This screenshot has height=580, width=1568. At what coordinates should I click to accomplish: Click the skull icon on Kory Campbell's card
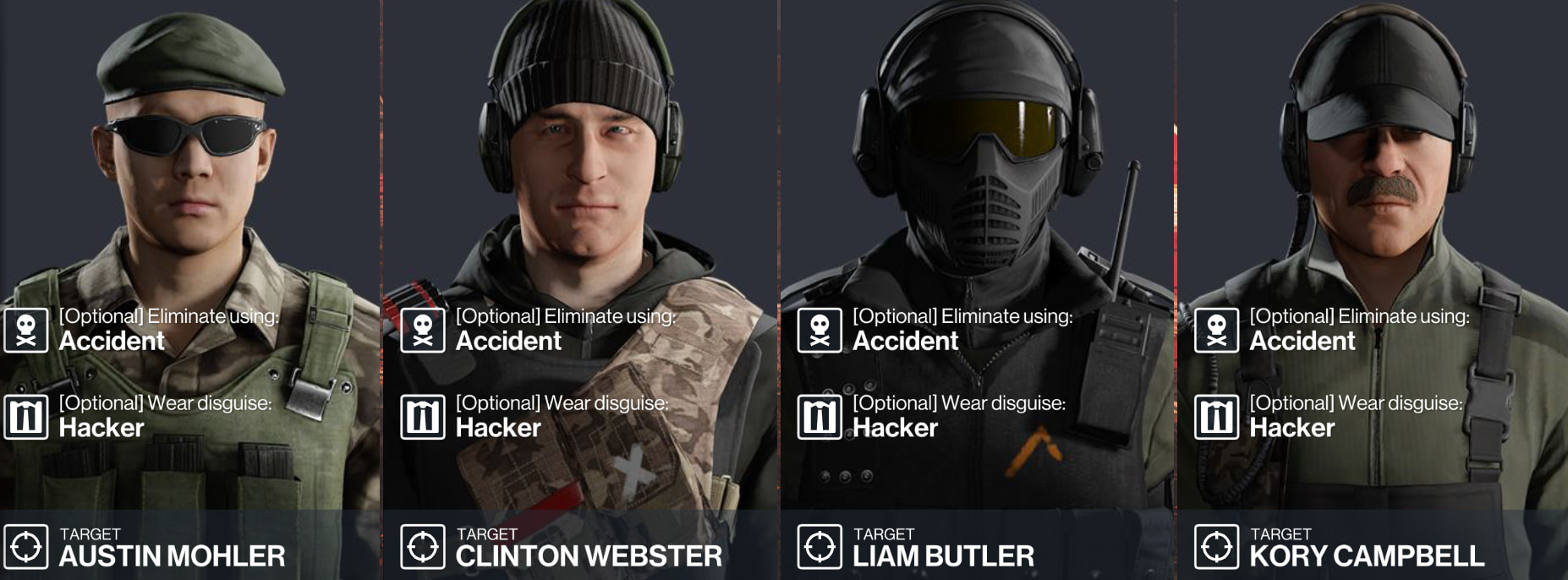pos(1216,331)
